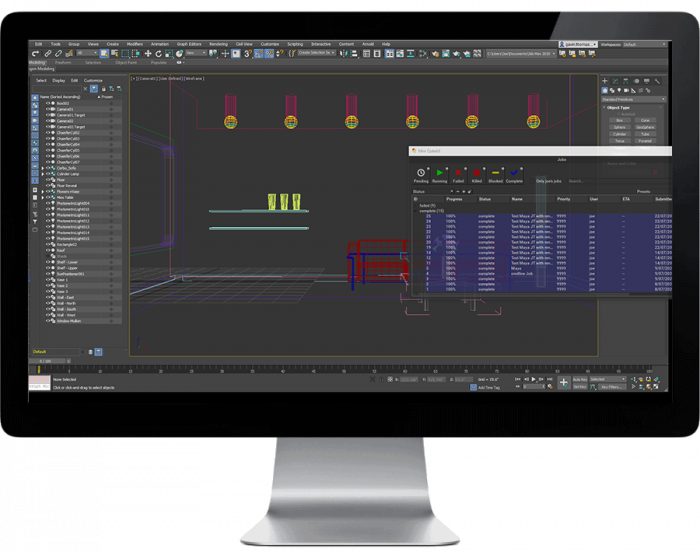Viewport: 700px width, 552px height.
Task: Open the Hierarchy tab in command panel
Action: pos(625,81)
